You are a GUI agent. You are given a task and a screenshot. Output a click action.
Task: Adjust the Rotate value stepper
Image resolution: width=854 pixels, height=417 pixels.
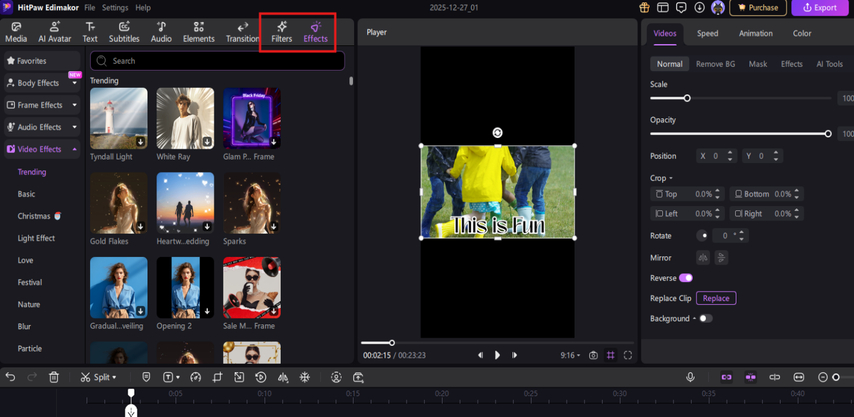(743, 236)
